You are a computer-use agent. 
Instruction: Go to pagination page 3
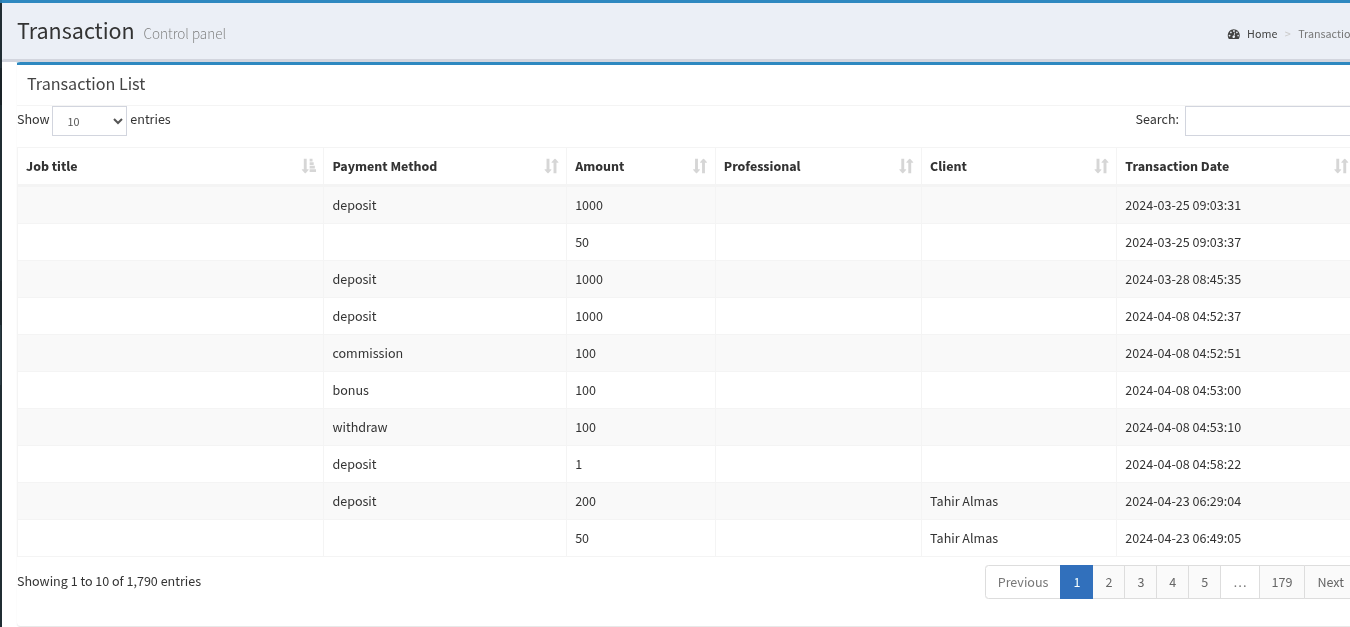pos(1140,582)
